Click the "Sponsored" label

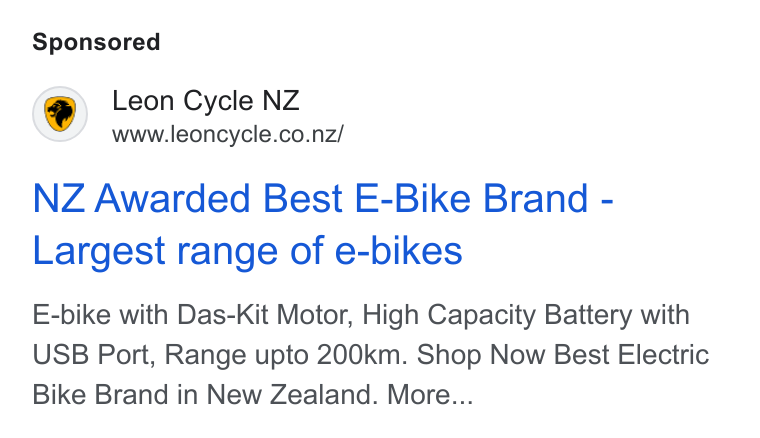pos(96,42)
